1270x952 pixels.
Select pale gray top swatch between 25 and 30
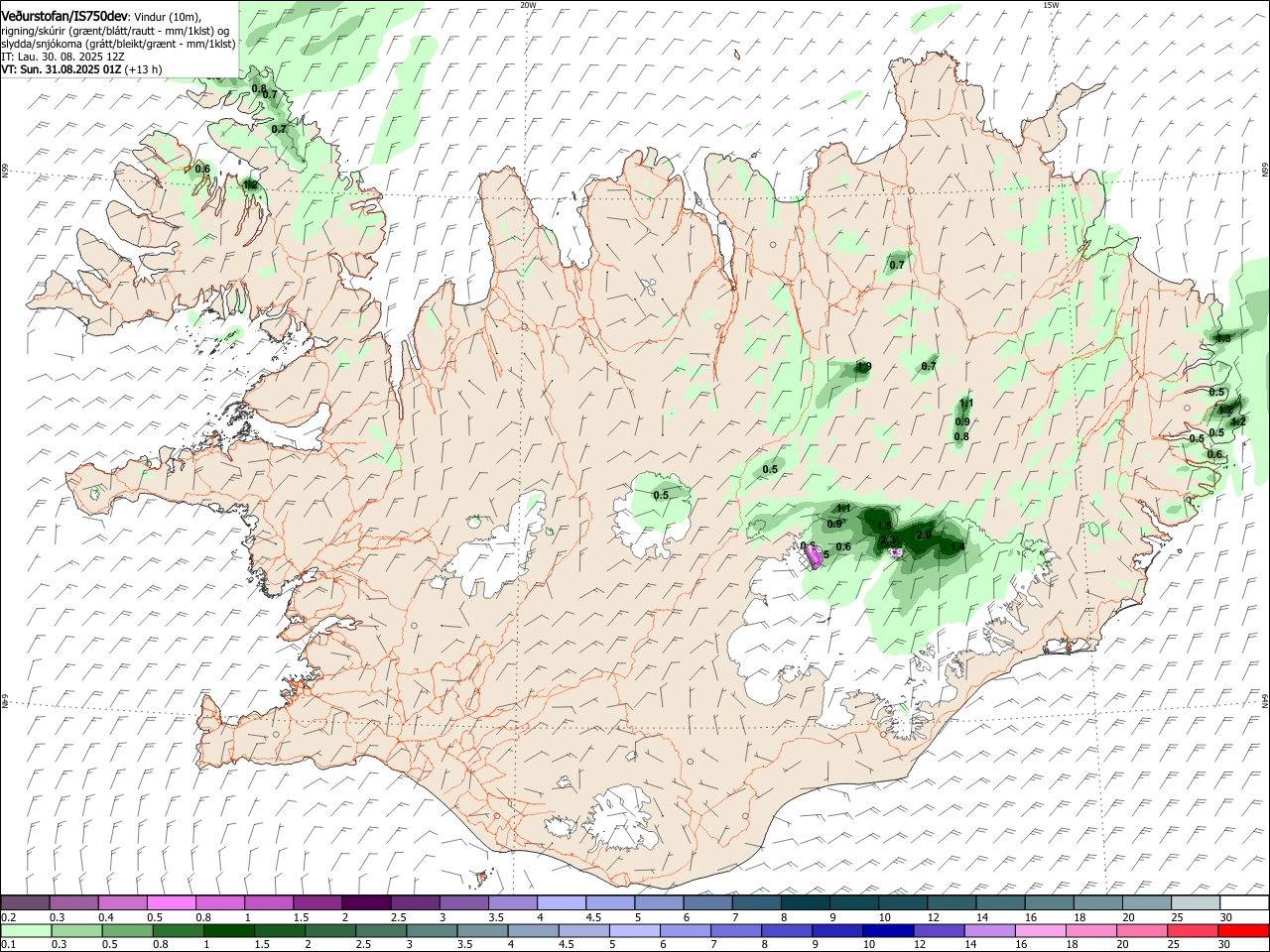click(x=1197, y=902)
